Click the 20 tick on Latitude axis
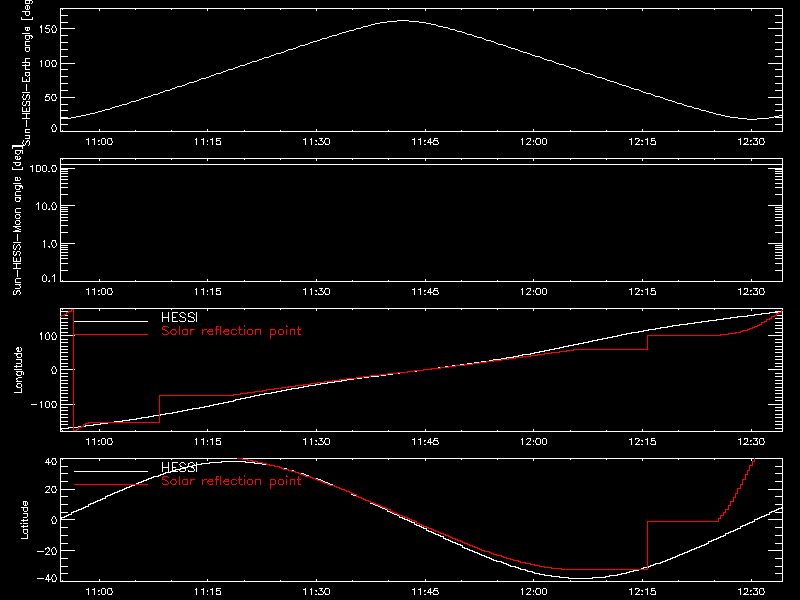Image resolution: width=800 pixels, height=600 pixels. [x=51, y=490]
